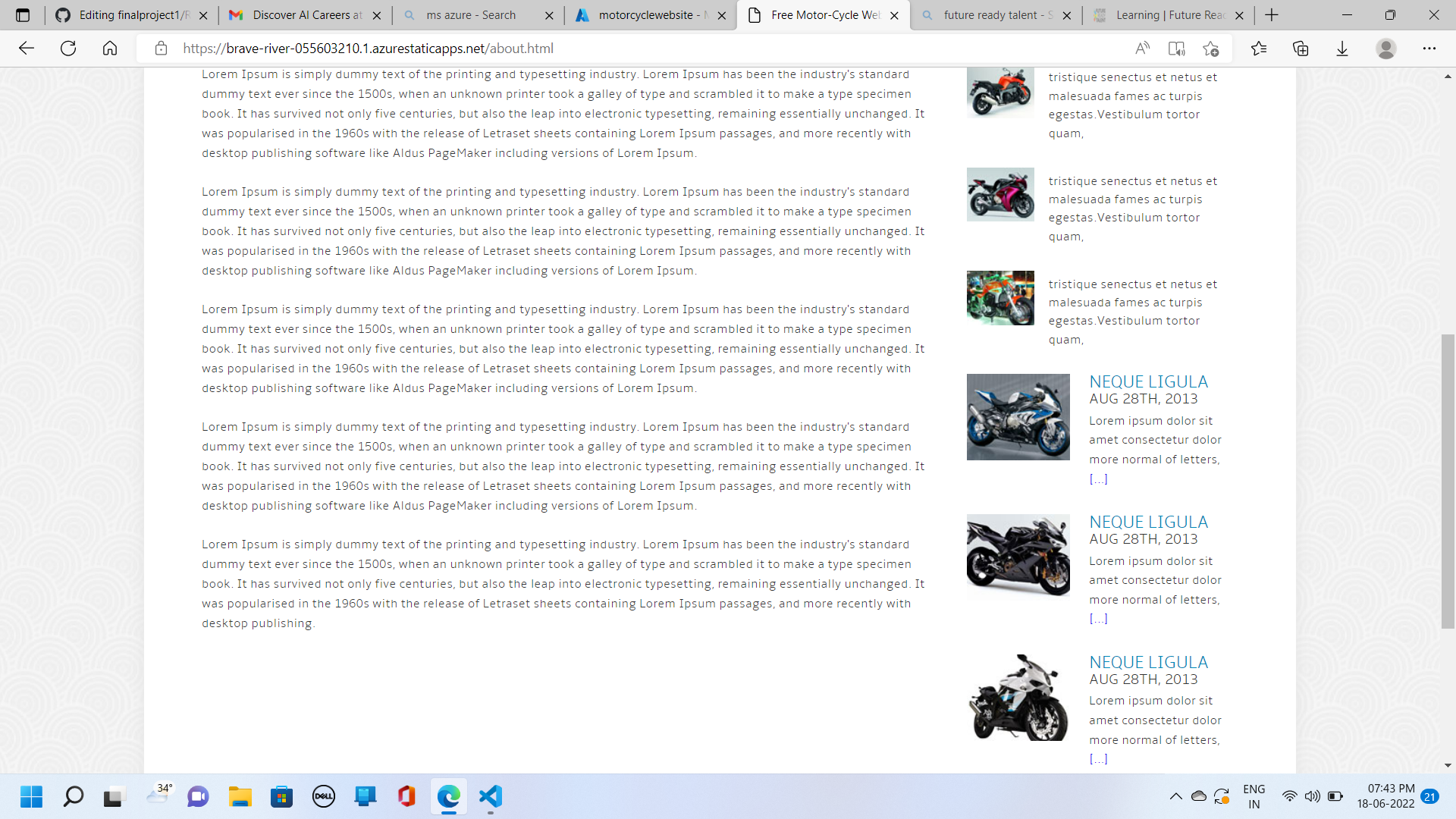Expand hidden icons in the system tray
1456x819 pixels.
coord(1176,797)
